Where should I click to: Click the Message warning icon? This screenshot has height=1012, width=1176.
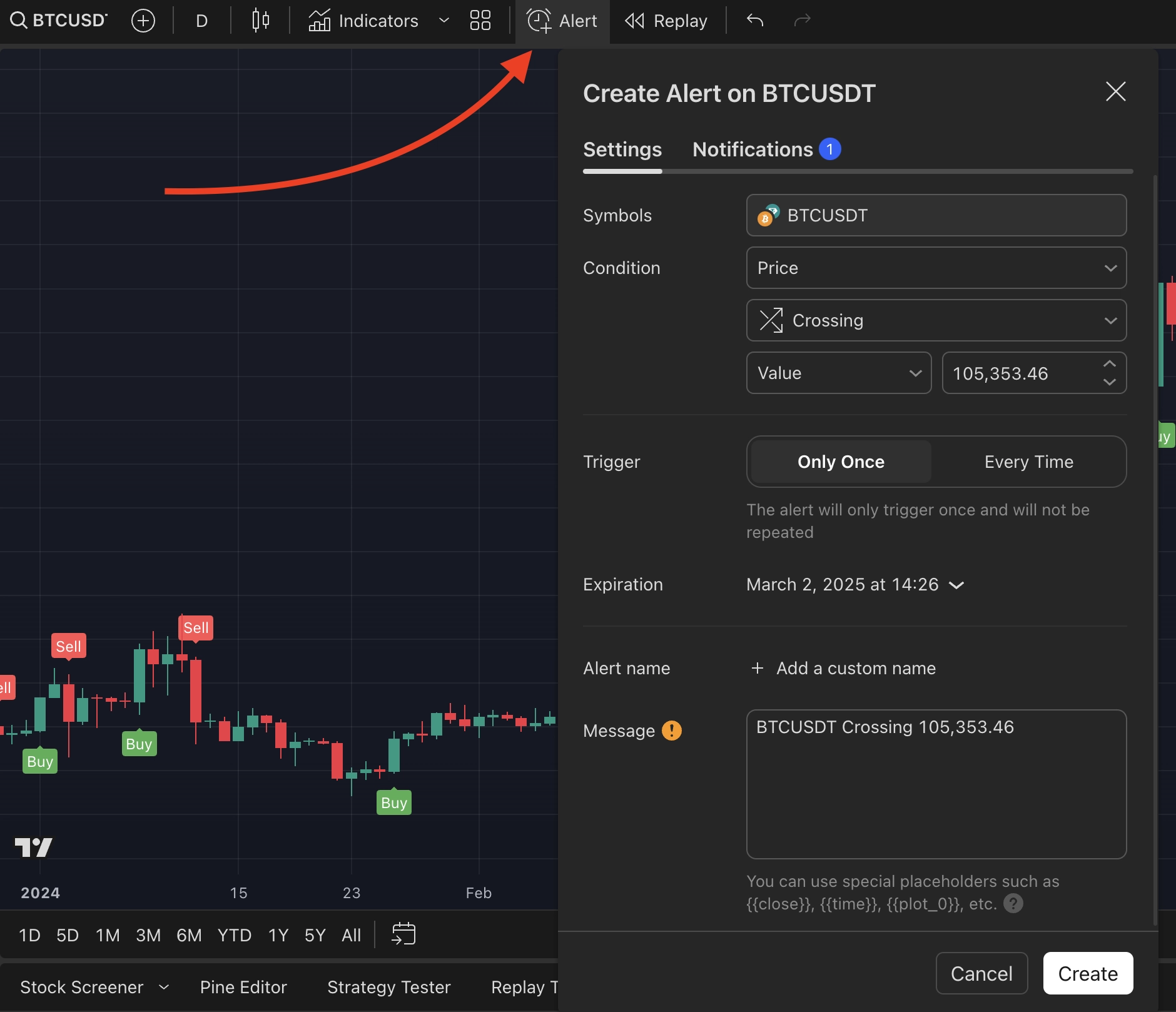click(x=672, y=731)
